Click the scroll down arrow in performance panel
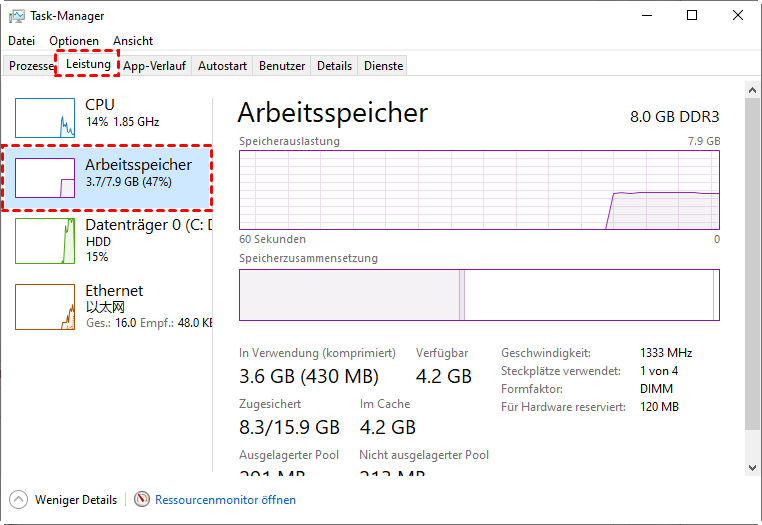 (x=753, y=467)
